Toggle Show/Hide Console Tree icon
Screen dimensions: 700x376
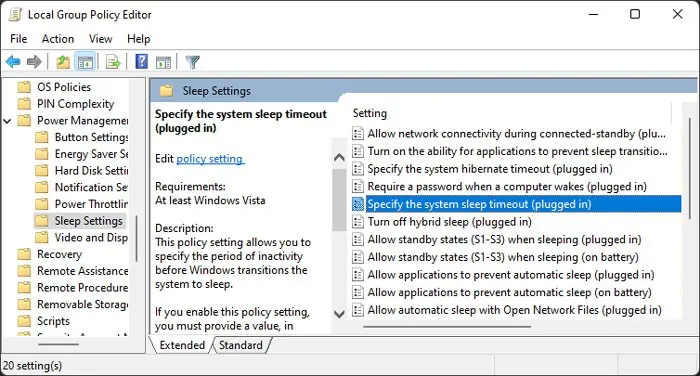pos(85,62)
